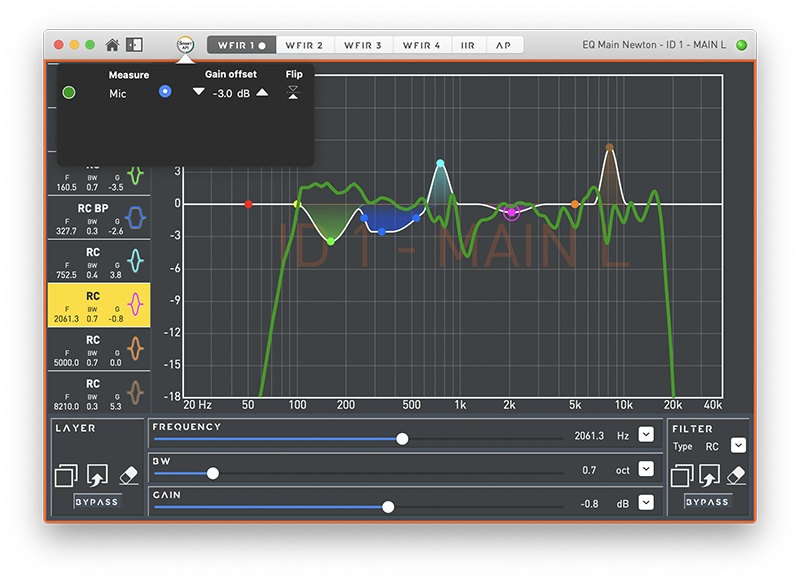Click the Gain slider handle
800x581 pixels.
coord(388,507)
